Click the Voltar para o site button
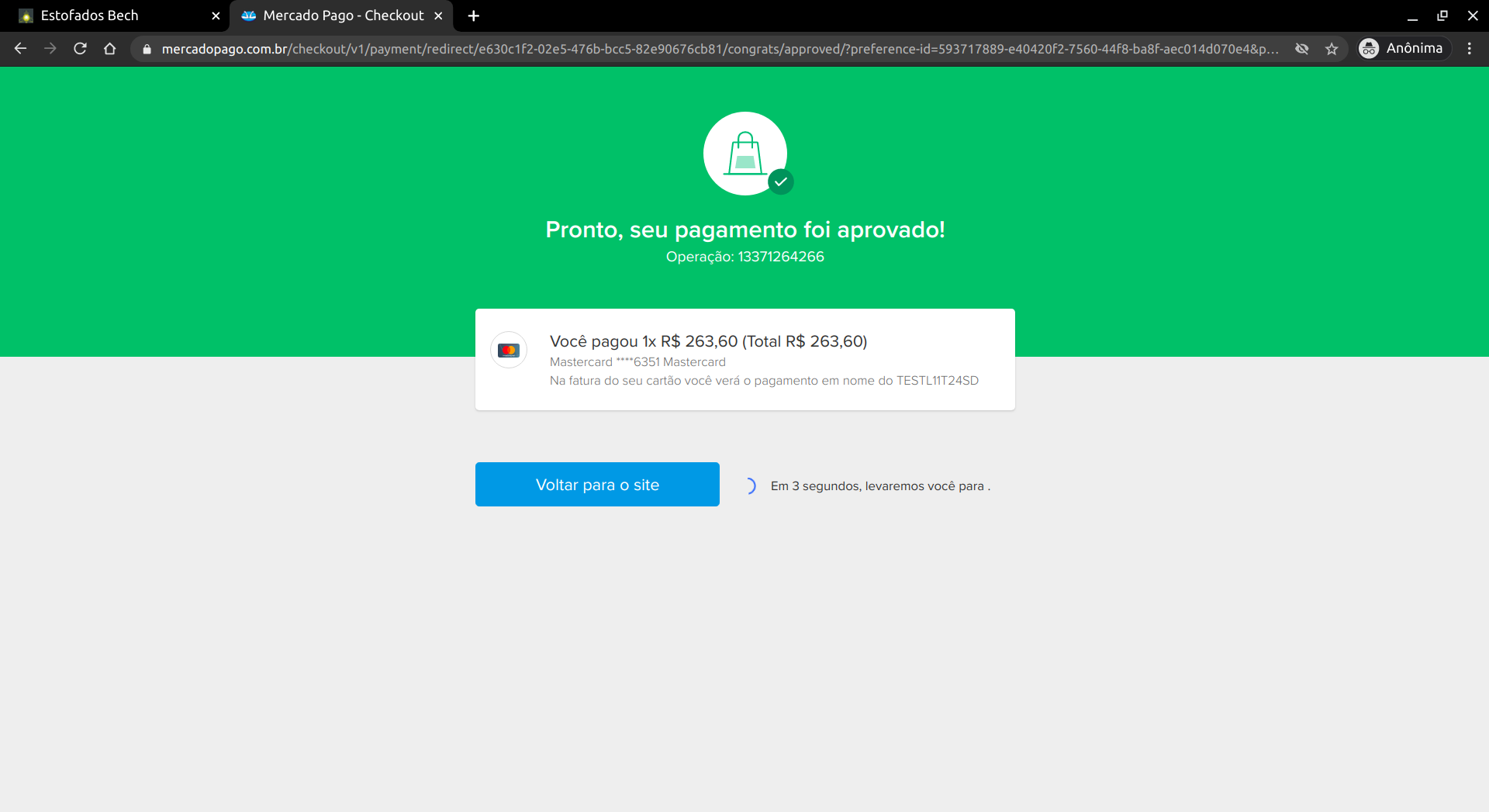This screenshot has width=1489, height=812. coord(597,485)
